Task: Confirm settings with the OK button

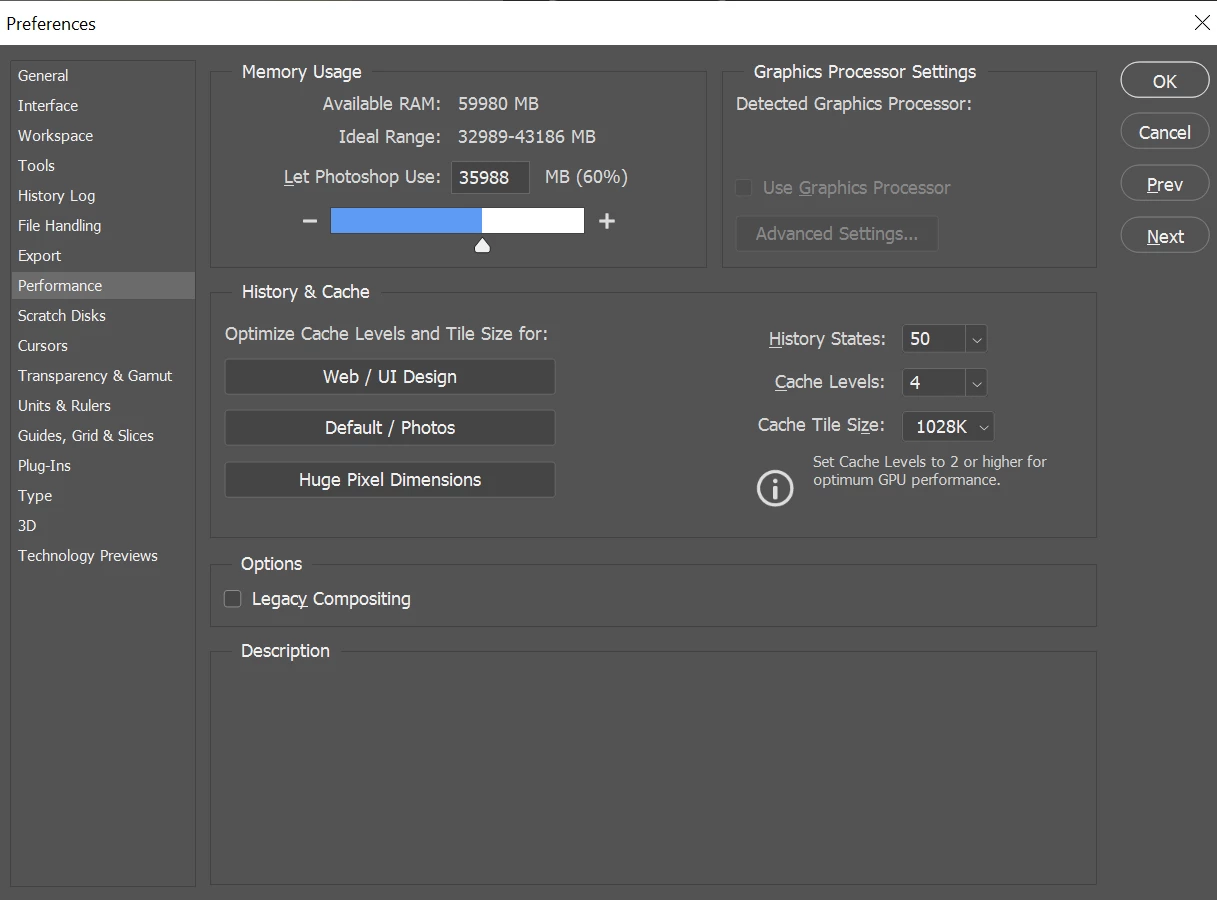Action: tap(1165, 81)
